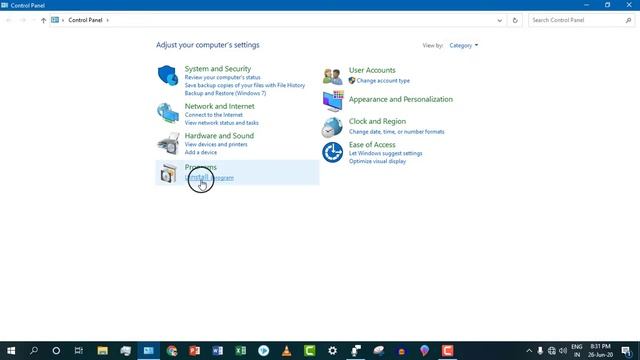Screen dimensions: 640x360
Task: Launch Word from the taskbar
Action: (x=218, y=351)
